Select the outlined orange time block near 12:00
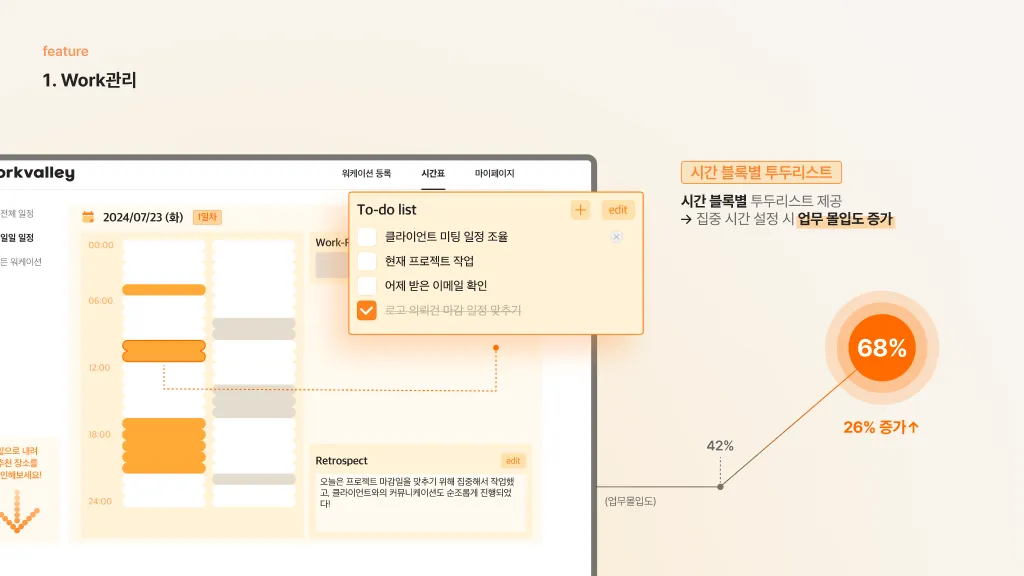The image size is (1024, 576). click(x=164, y=351)
